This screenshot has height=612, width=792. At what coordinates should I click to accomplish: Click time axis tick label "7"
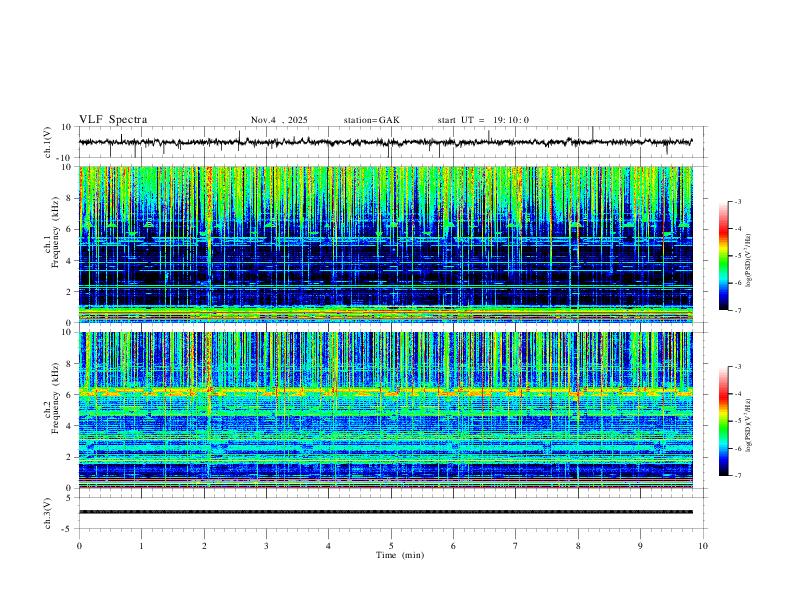point(516,546)
